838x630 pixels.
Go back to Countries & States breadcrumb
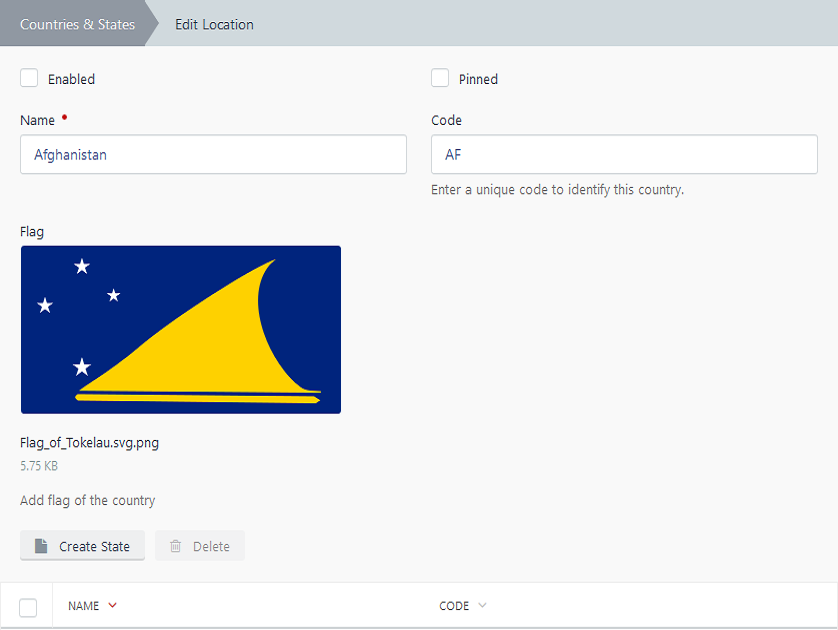click(77, 25)
